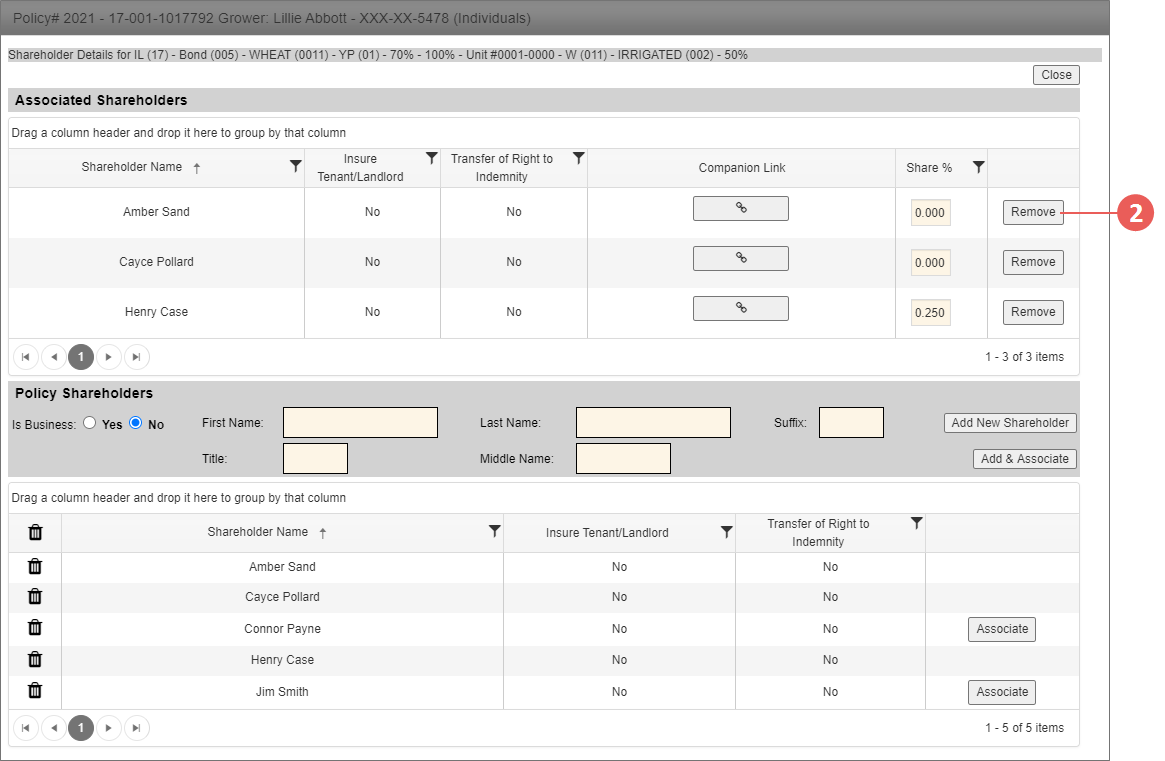Go to previous page of Policy Shareholders grid
The height and width of the screenshot is (761, 1165).
pyautogui.click(x=53, y=728)
